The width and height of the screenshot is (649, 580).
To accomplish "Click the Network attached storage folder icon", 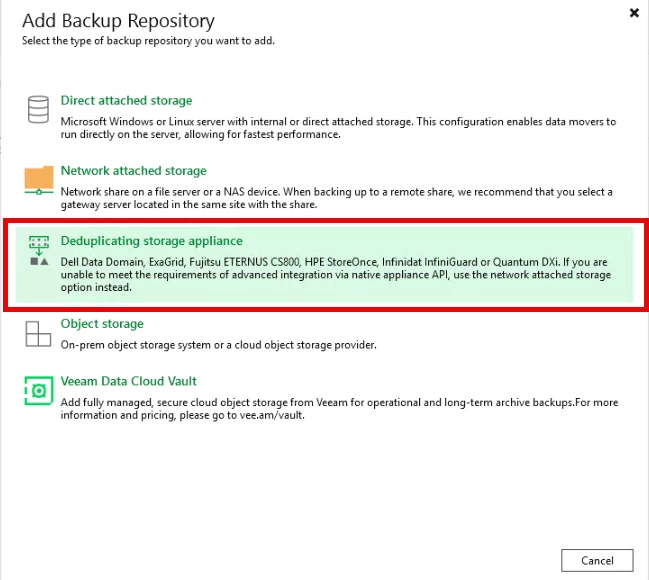I will [39, 180].
